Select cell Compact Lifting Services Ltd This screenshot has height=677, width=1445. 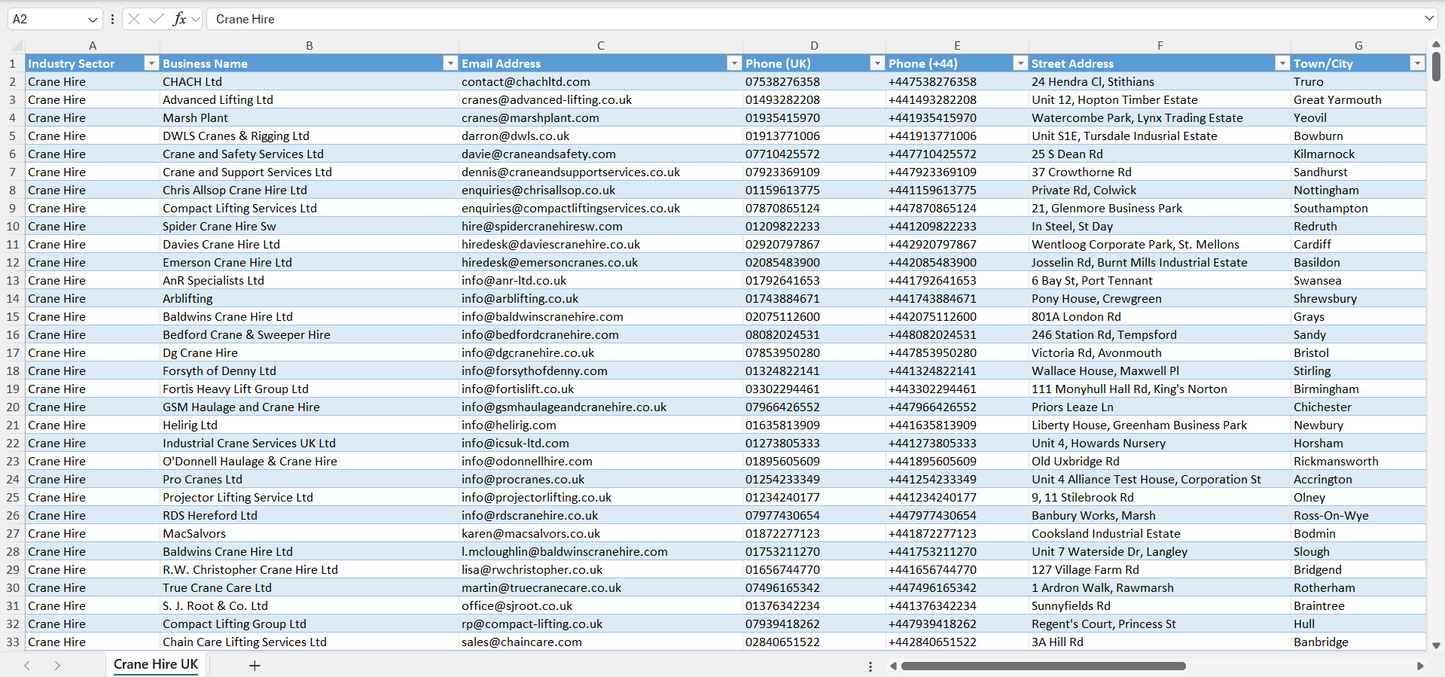(309, 208)
